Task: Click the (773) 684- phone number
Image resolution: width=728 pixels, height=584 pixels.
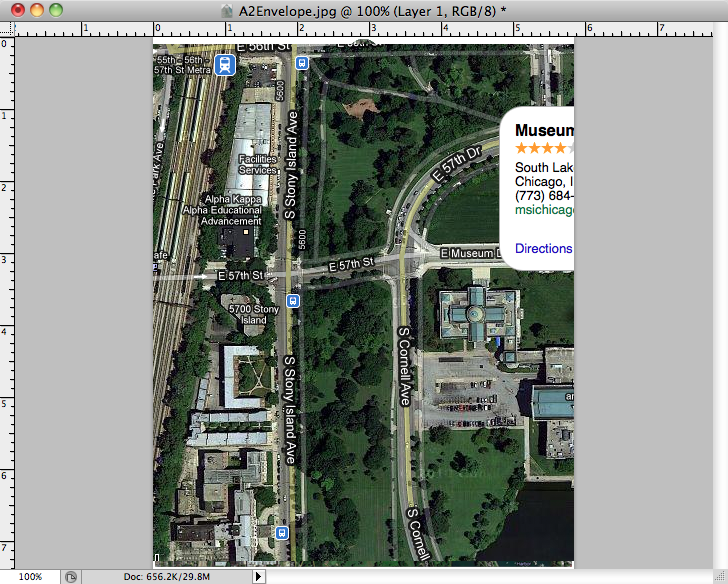Action: 544,196
